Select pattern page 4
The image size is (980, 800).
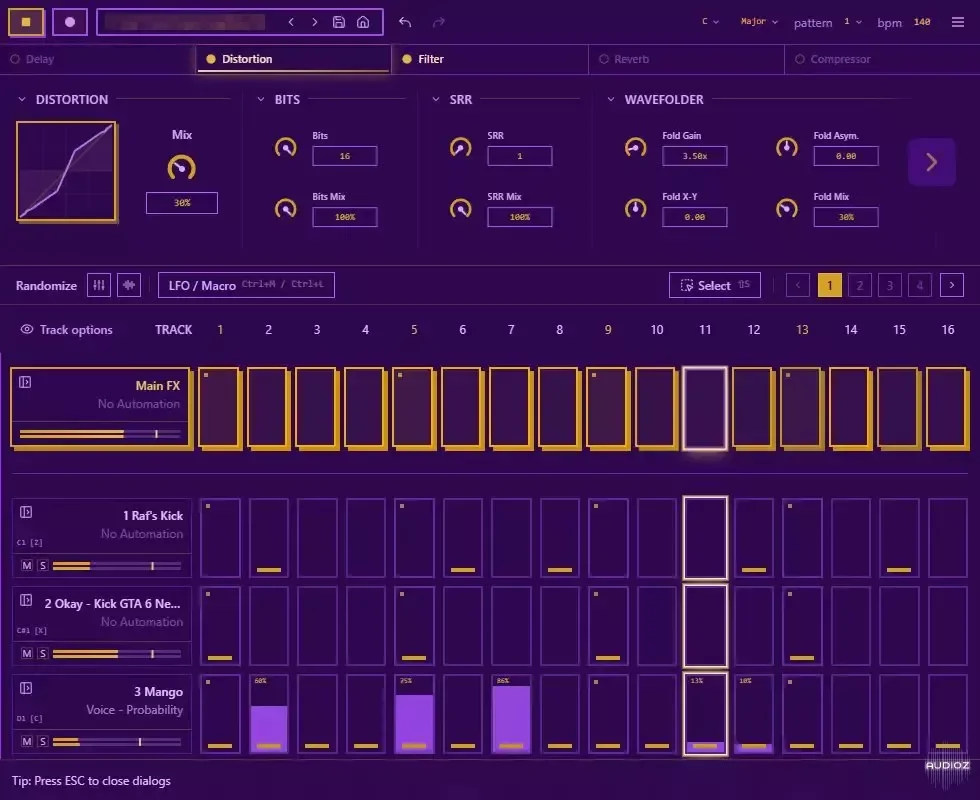(919, 285)
